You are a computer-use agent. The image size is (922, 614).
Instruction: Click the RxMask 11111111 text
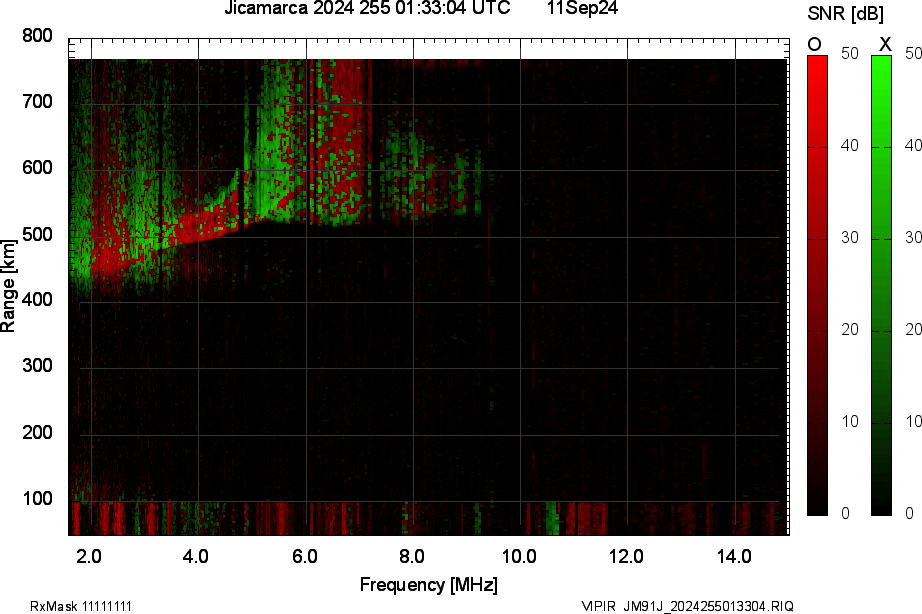pyautogui.click(x=81, y=606)
